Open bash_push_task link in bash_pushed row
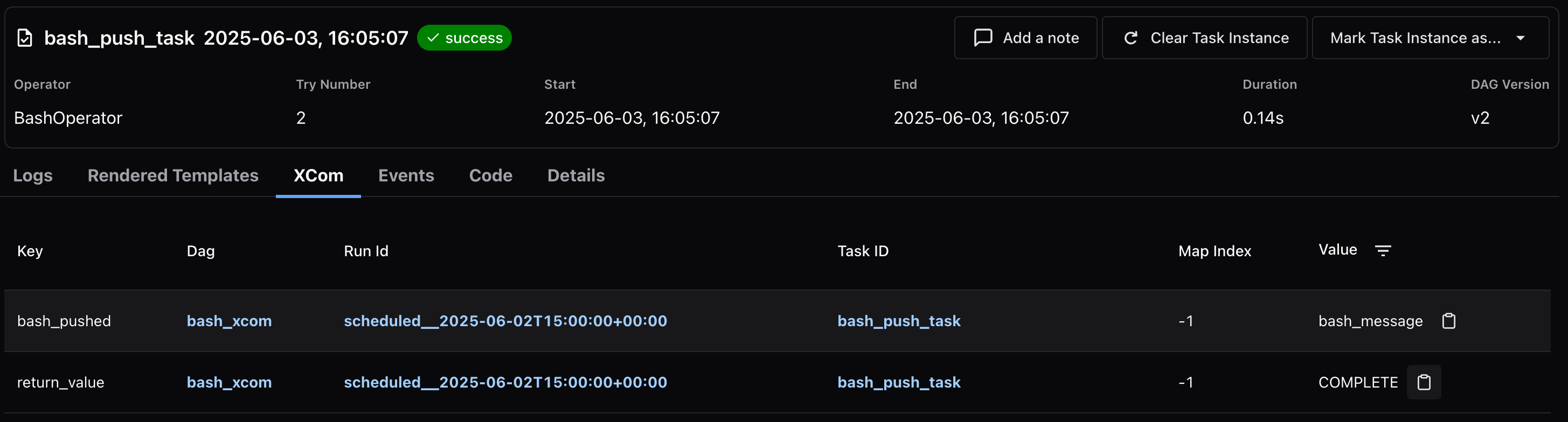The image size is (1568, 422). pos(898,320)
